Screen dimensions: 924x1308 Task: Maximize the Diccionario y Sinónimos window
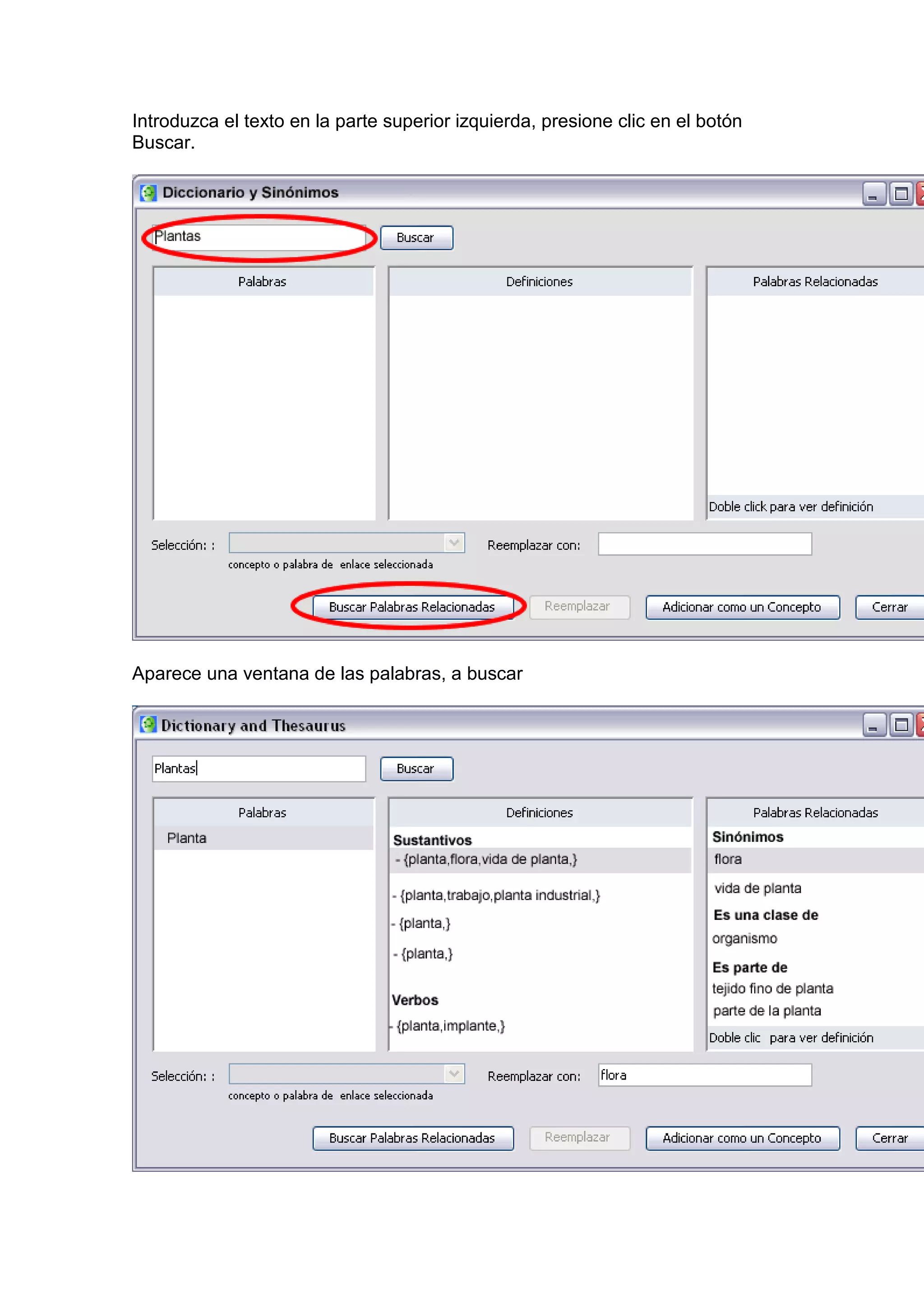(901, 194)
